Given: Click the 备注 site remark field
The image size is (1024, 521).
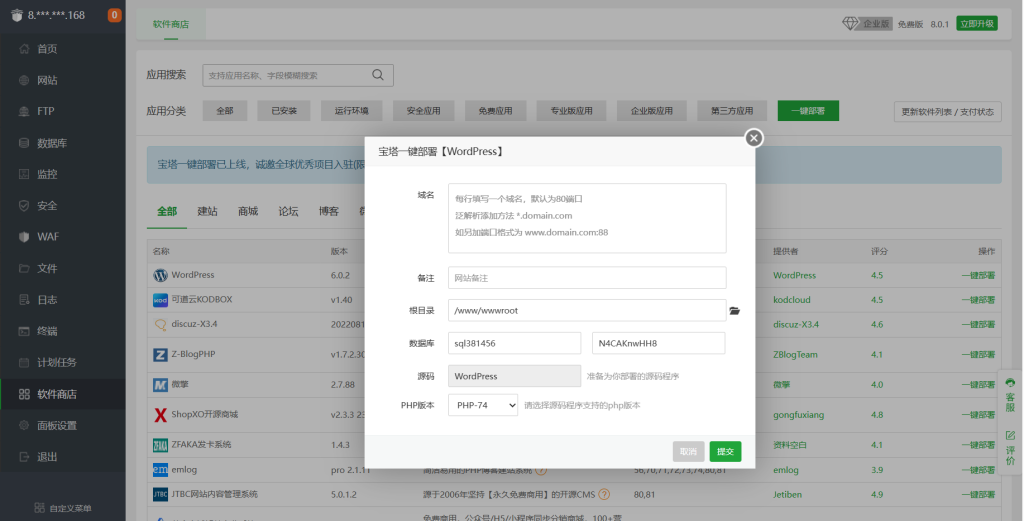Looking at the screenshot, I should (x=587, y=277).
